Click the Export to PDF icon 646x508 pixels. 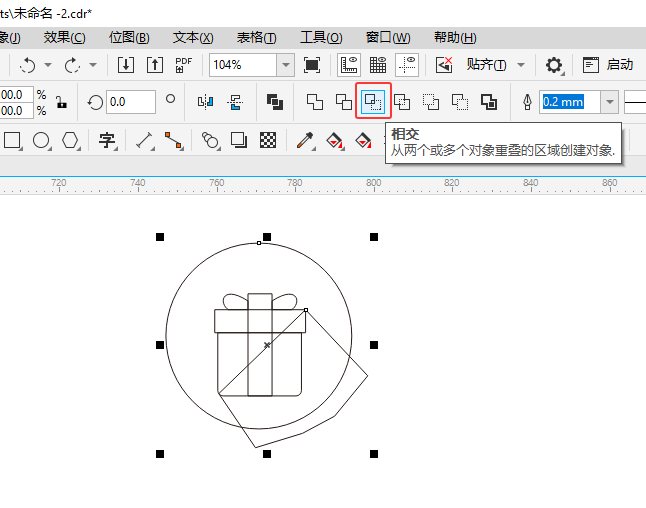(x=184, y=65)
